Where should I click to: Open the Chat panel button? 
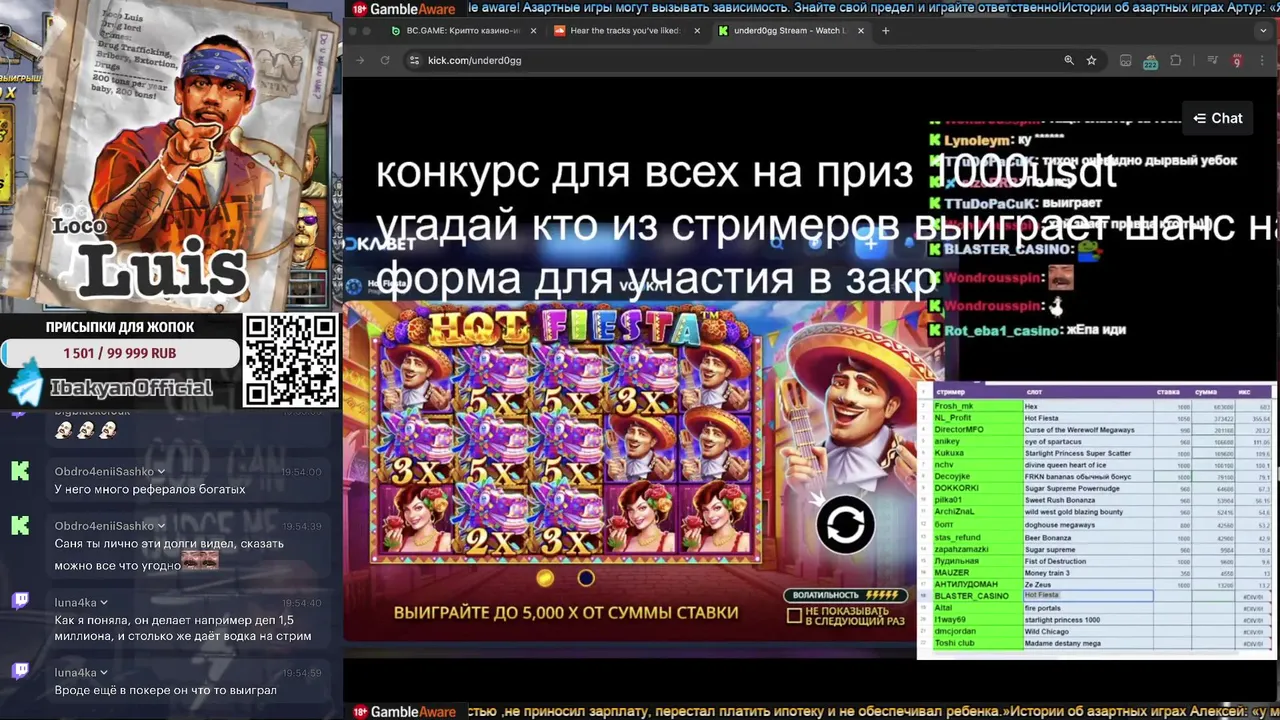pyautogui.click(x=1217, y=118)
